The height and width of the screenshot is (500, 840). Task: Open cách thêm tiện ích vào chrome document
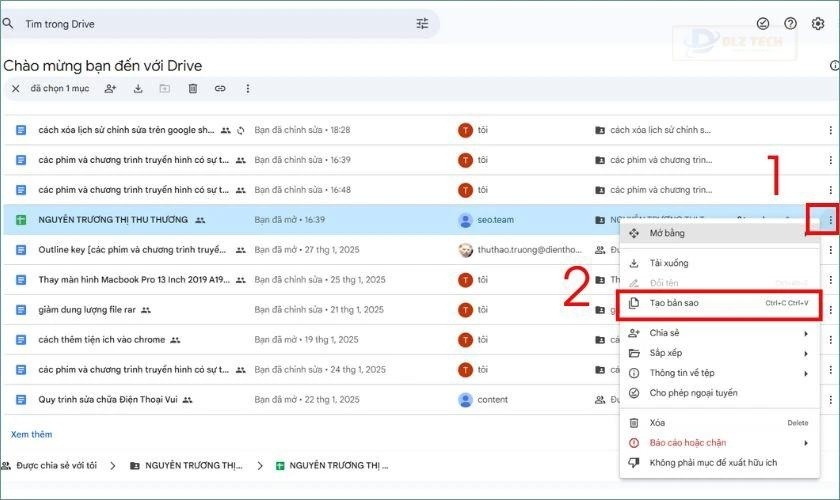pos(102,340)
